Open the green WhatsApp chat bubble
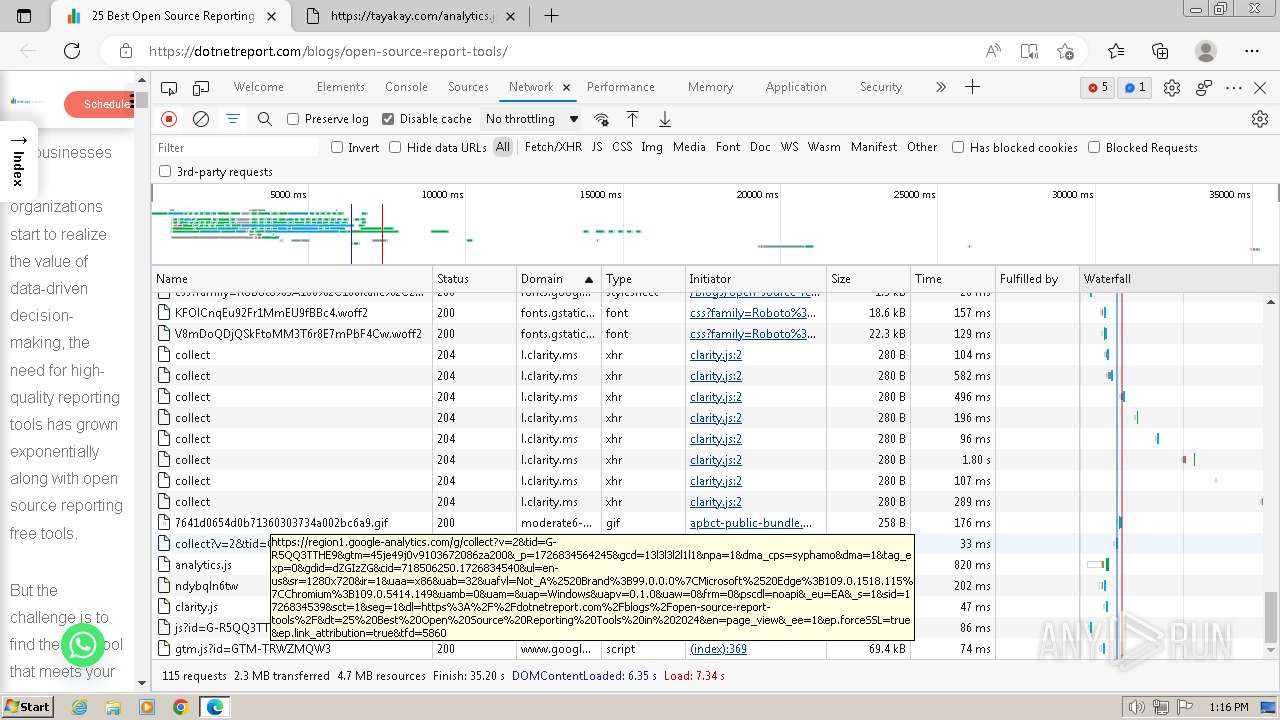This screenshot has height=720, width=1280. 83,646
